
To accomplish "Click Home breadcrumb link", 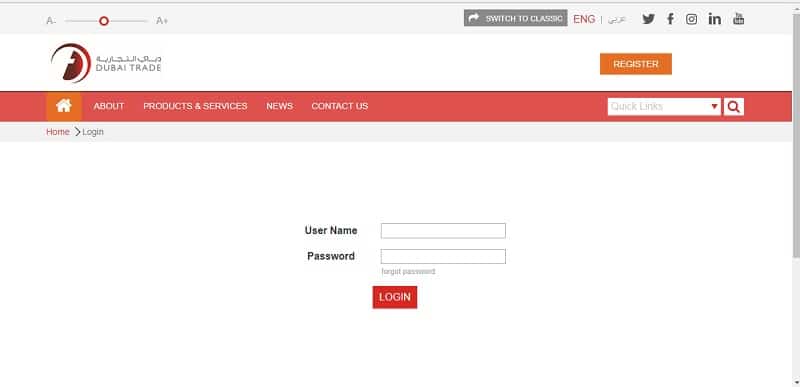I will 58,132.
